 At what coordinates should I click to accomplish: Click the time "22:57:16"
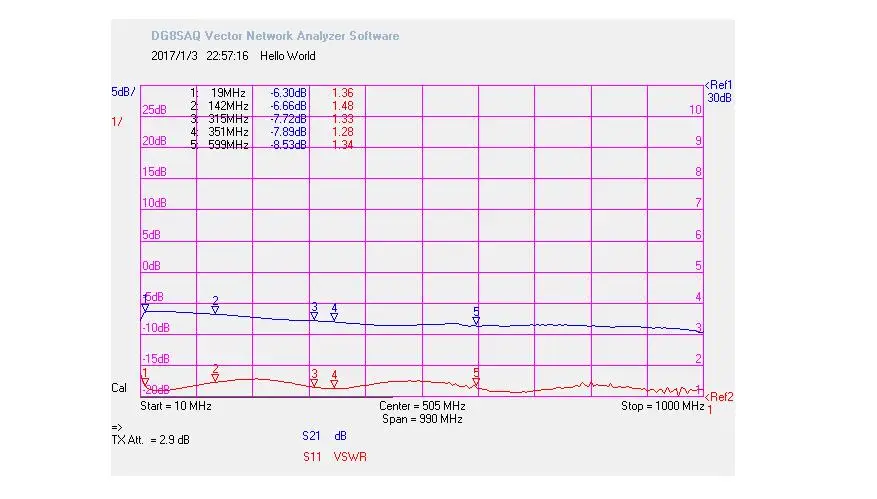tap(227, 56)
